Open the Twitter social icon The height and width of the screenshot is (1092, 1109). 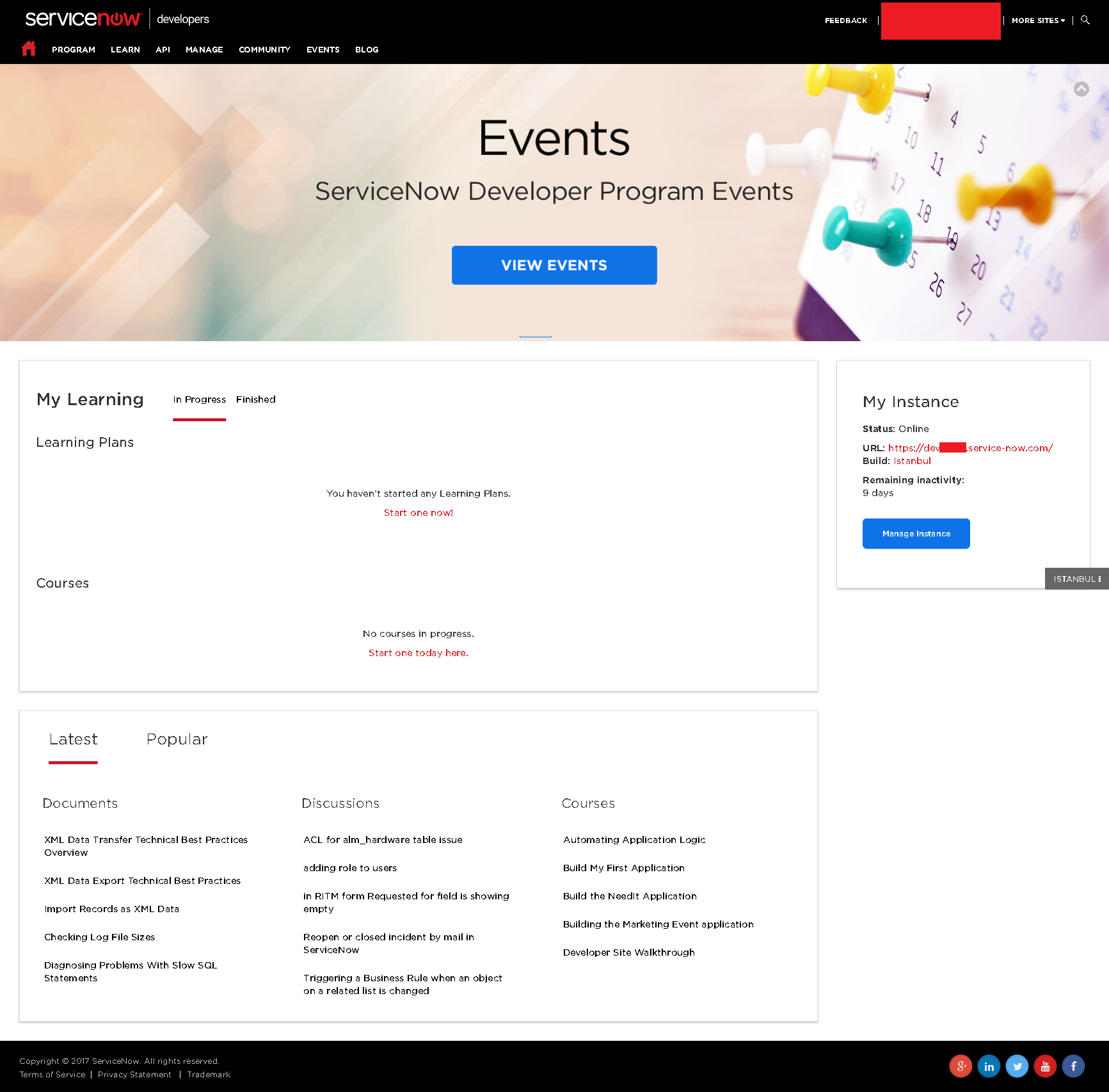tap(1017, 1066)
